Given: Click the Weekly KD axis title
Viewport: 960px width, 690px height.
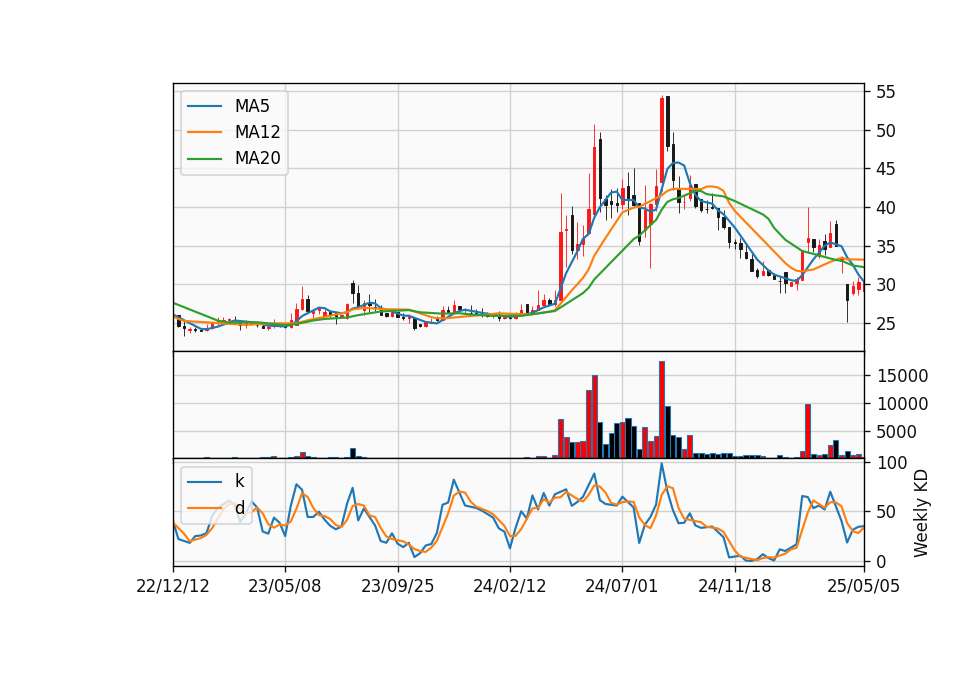Looking at the screenshot, I should click(920, 513).
